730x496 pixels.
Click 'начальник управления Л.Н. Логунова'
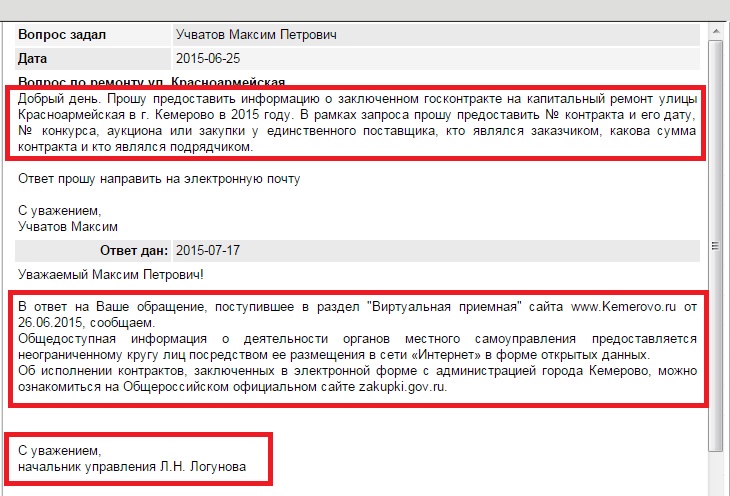click(x=132, y=467)
